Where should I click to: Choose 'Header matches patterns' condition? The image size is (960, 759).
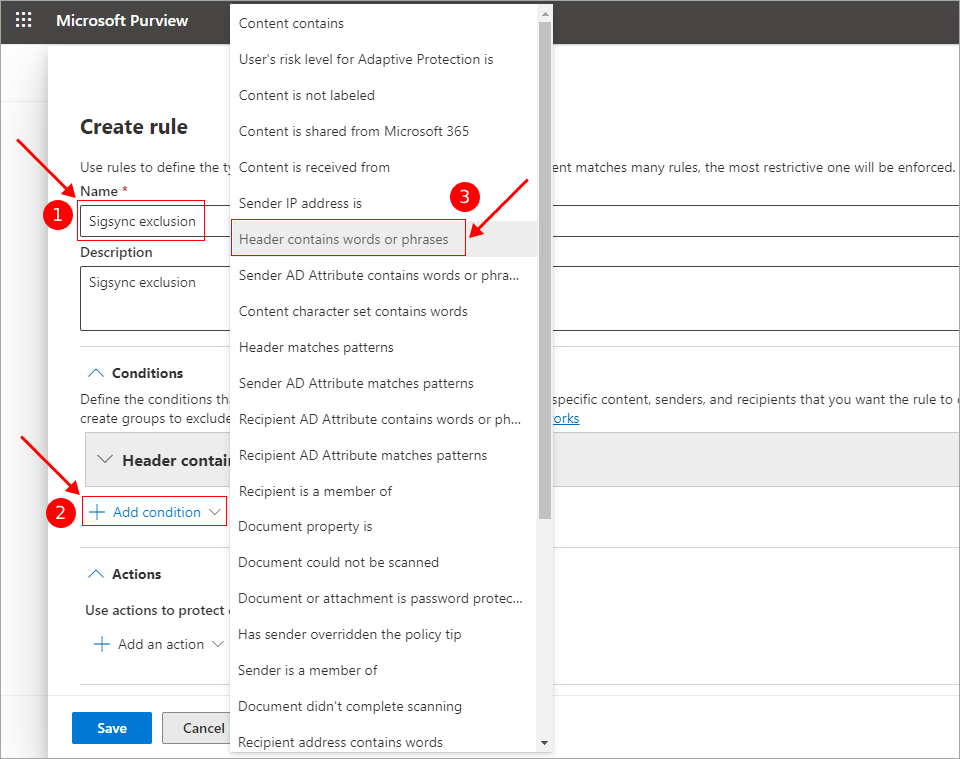click(x=384, y=348)
